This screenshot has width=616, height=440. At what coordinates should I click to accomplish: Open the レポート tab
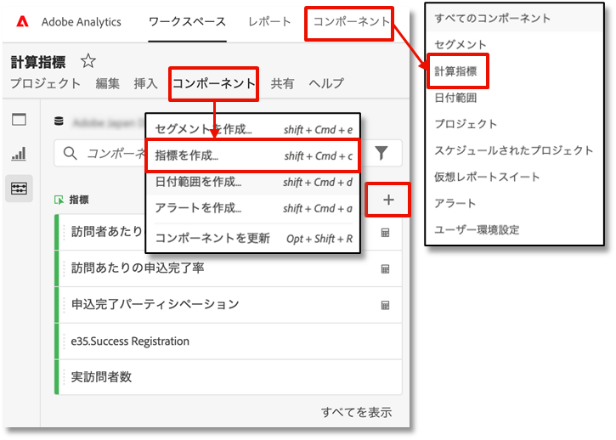tap(269, 21)
